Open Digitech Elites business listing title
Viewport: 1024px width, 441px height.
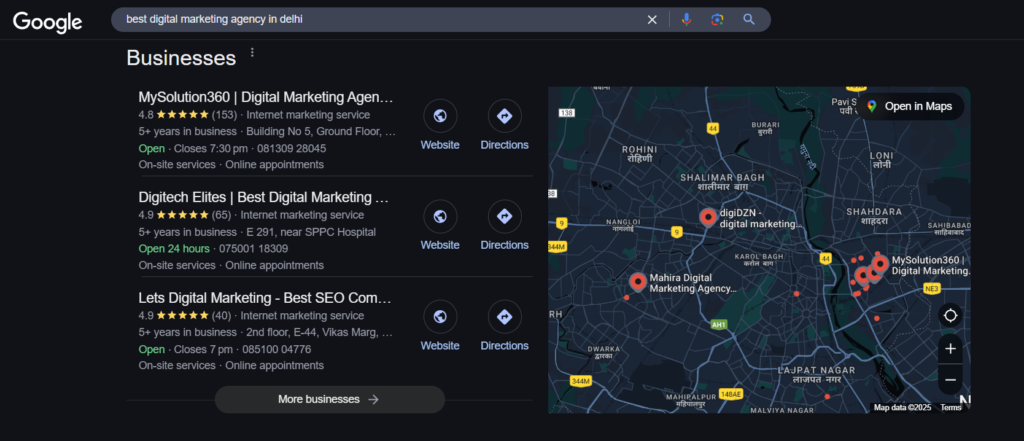click(264, 197)
